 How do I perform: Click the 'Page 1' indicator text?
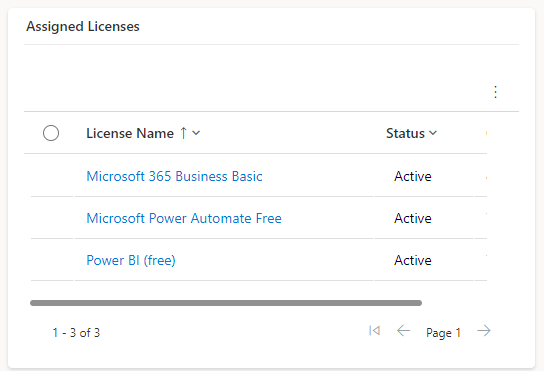pos(443,333)
